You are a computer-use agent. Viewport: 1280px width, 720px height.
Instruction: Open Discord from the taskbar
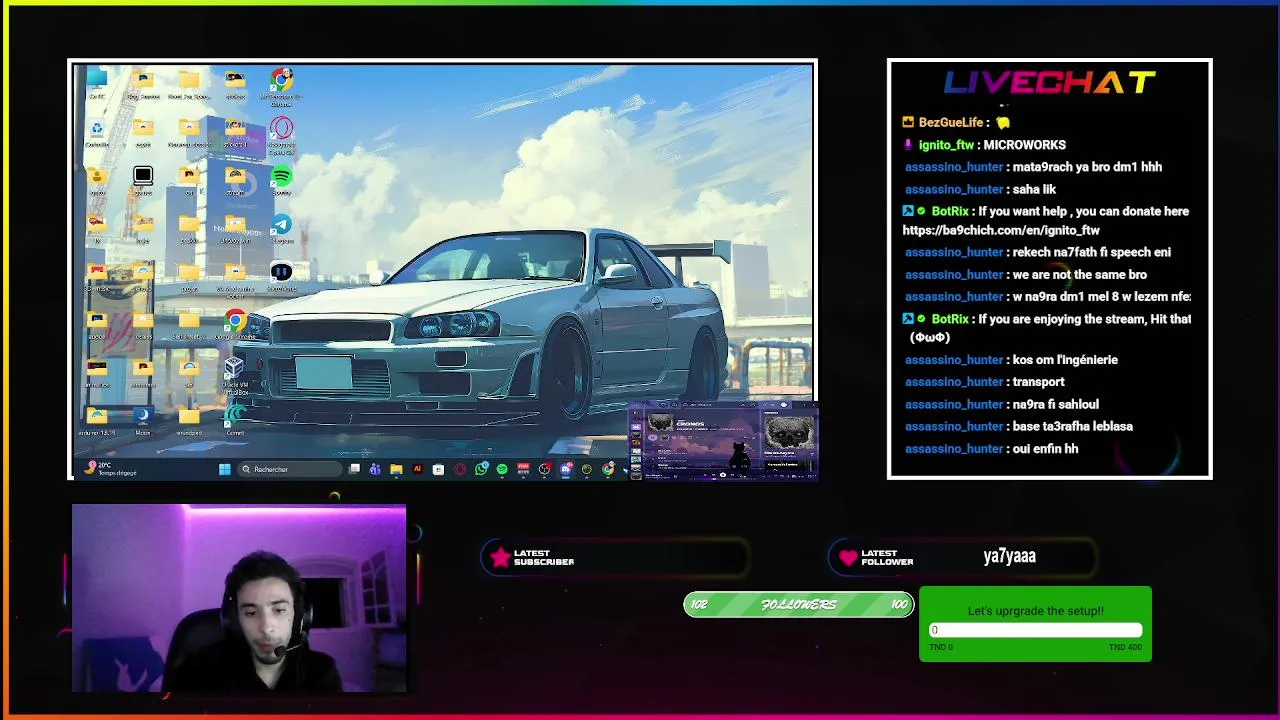pyautogui.click(x=566, y=470)
